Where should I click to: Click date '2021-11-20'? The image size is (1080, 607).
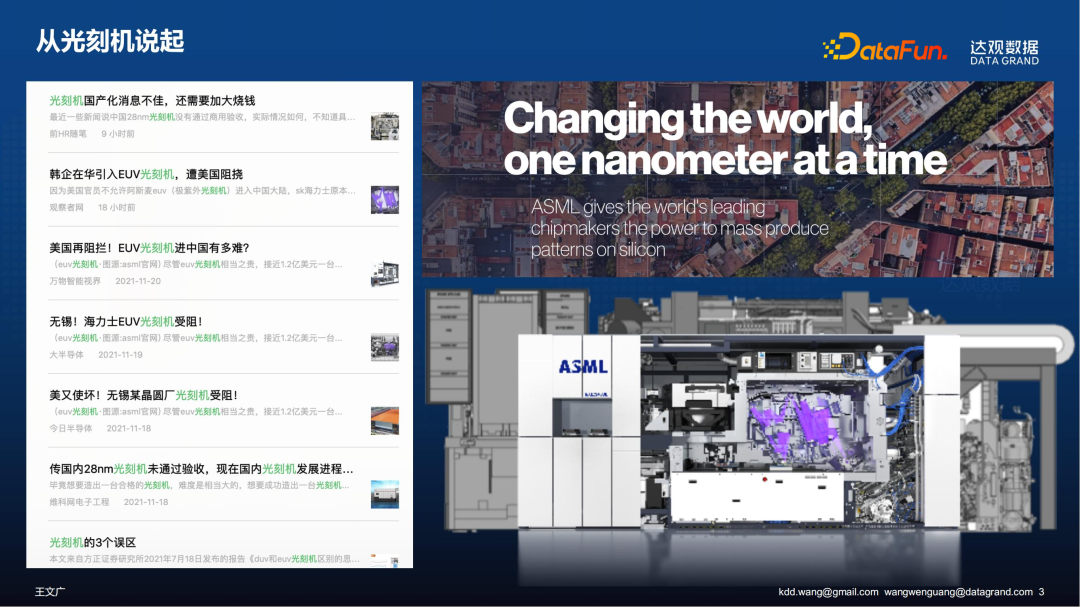(138, 281)
